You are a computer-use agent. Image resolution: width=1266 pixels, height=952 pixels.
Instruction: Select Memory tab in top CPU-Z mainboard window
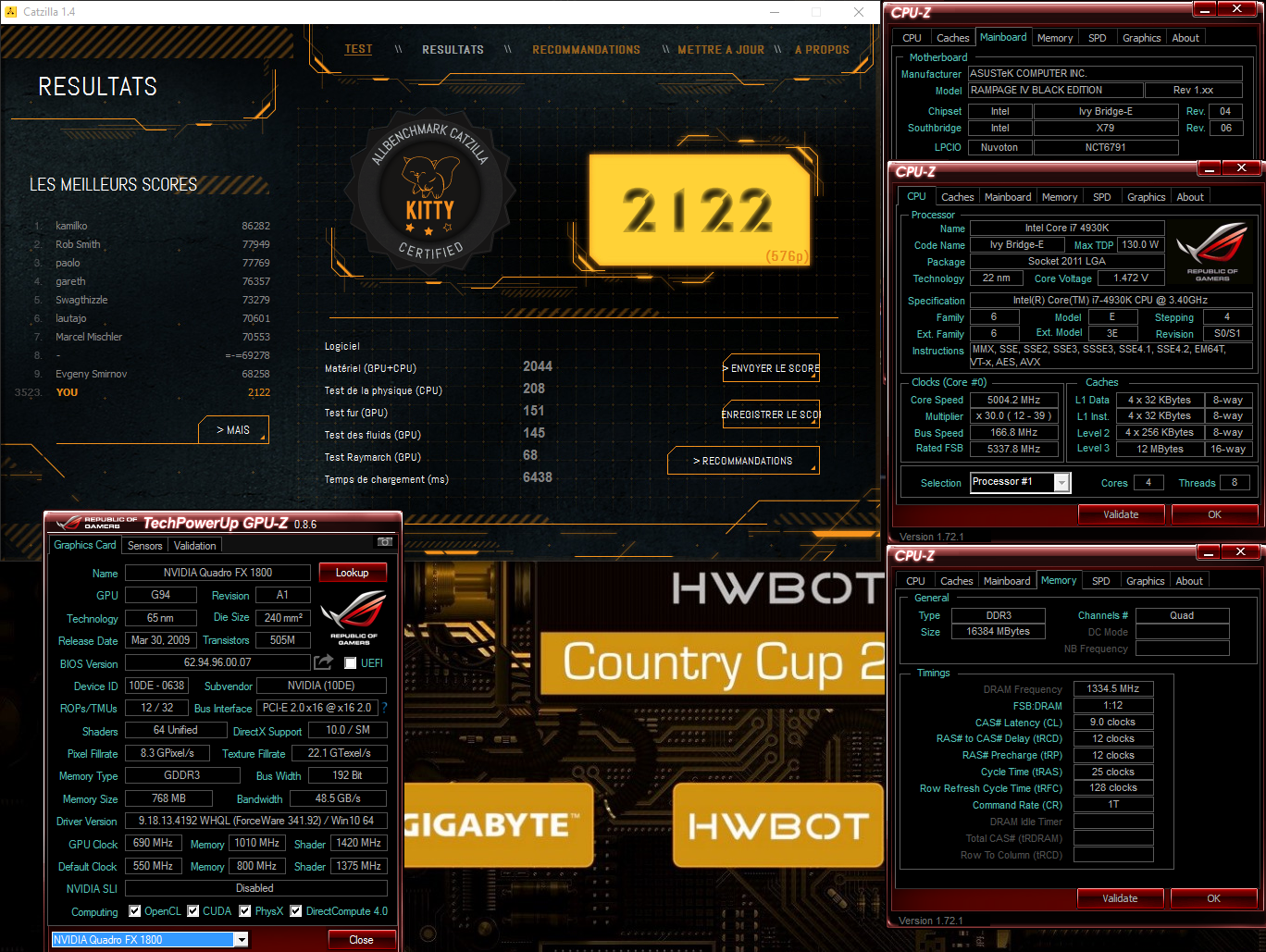(x=1055, y=38)
